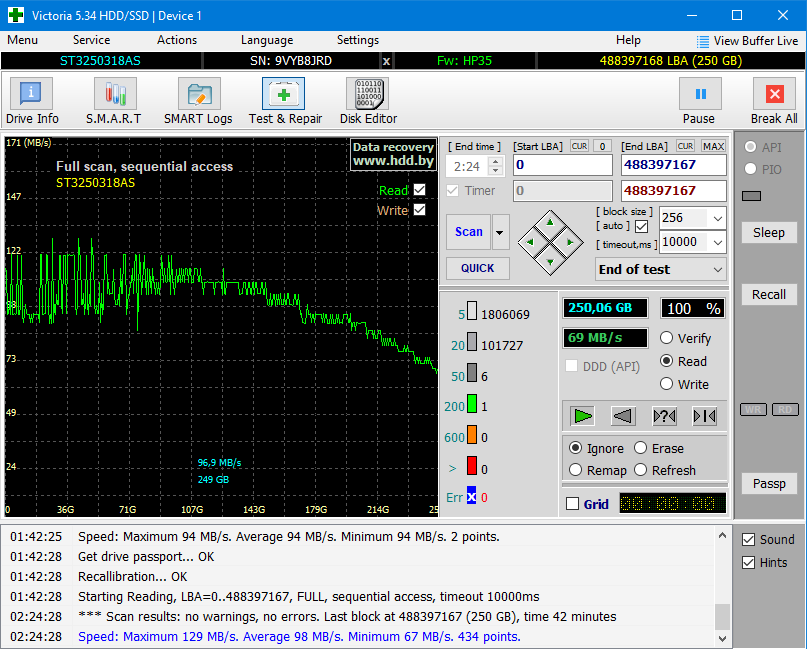Uncheck the Read graph checkbox
Image resolution: width=807 pixels, height=649 pixels.
pyautogui.click(x=419, y=190)
